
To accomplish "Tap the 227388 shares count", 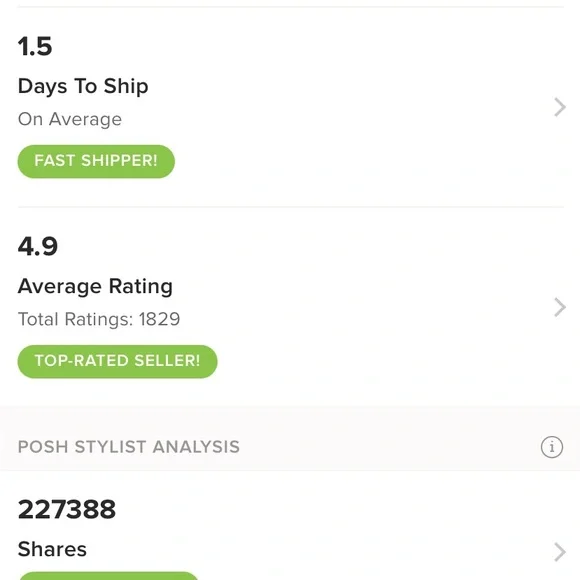I will pyautogui.click(x=67, y=509).
